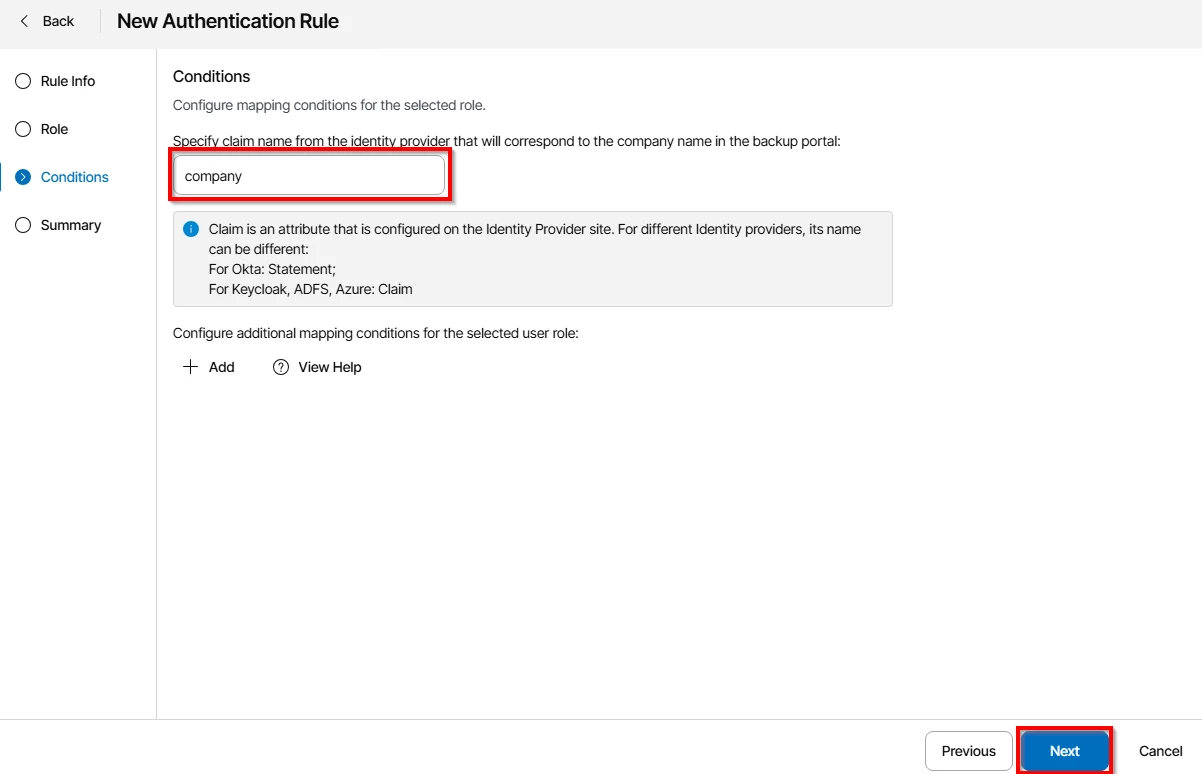
Task: Jump to the Summary step label
Action: [x=71, y=225]
